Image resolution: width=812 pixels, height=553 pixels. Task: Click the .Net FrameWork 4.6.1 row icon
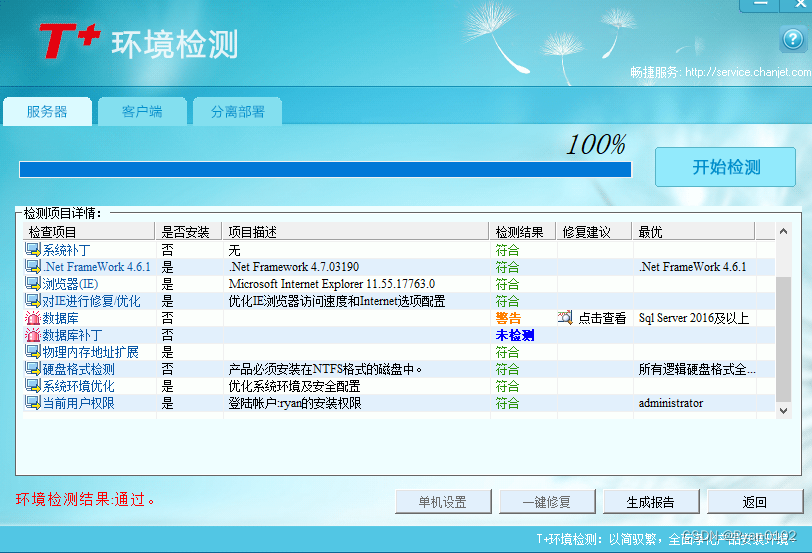33,267
